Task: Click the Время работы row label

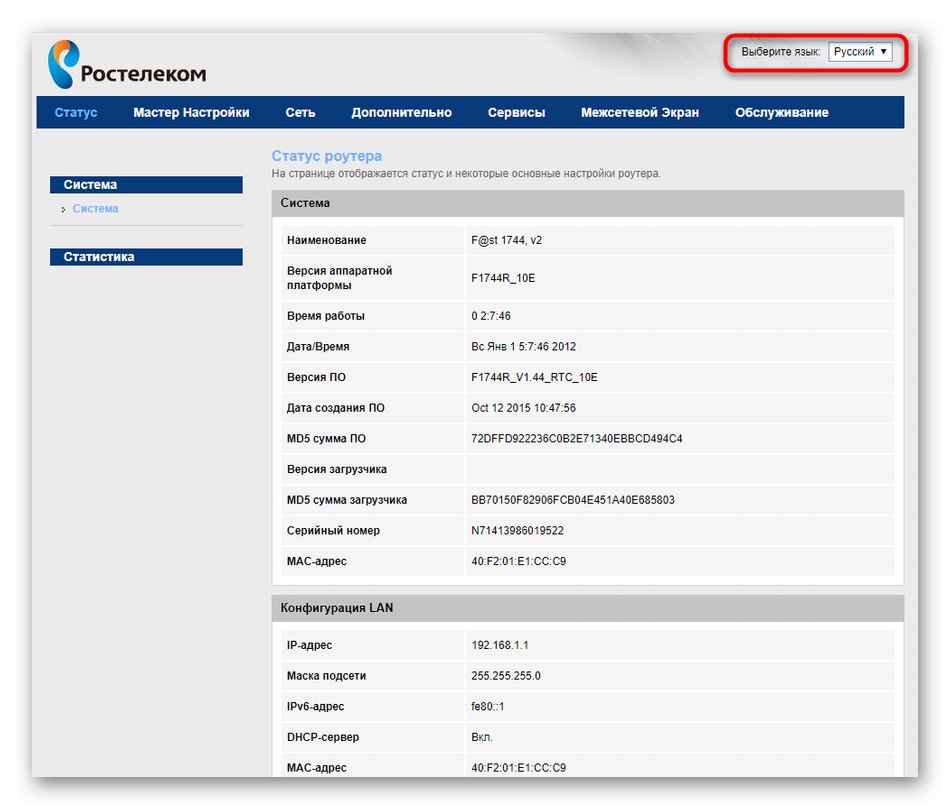Action: click(x=326, y=316)
